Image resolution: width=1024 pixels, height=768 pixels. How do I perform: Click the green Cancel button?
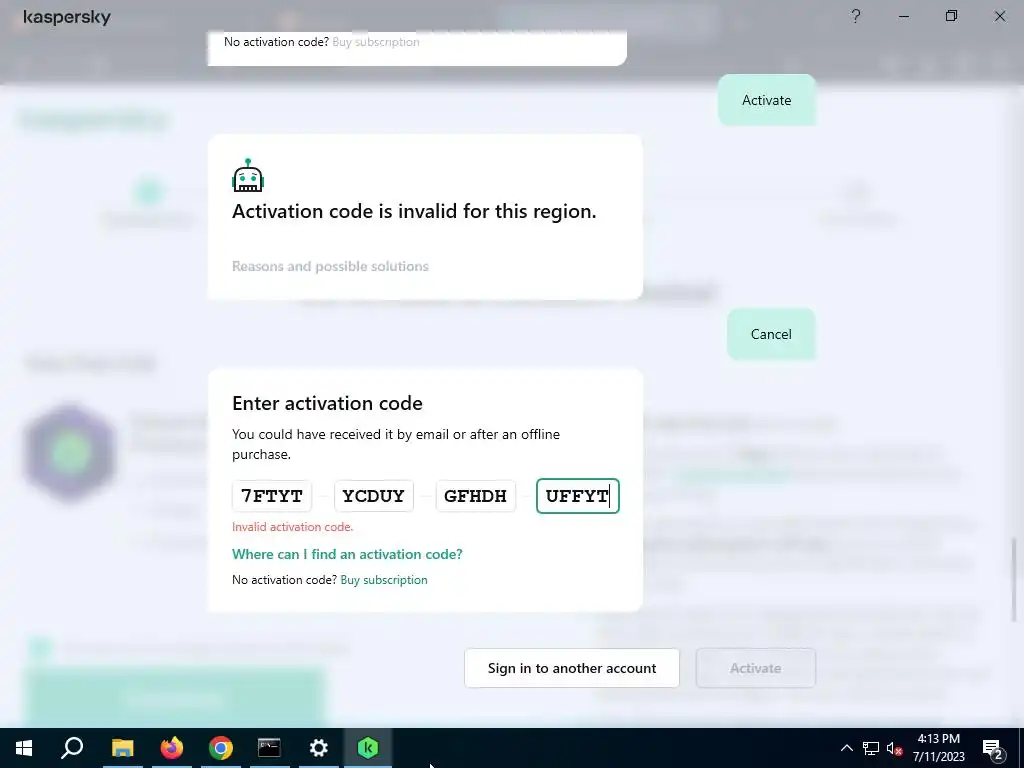pyautogui.click(x=771, y=334)
